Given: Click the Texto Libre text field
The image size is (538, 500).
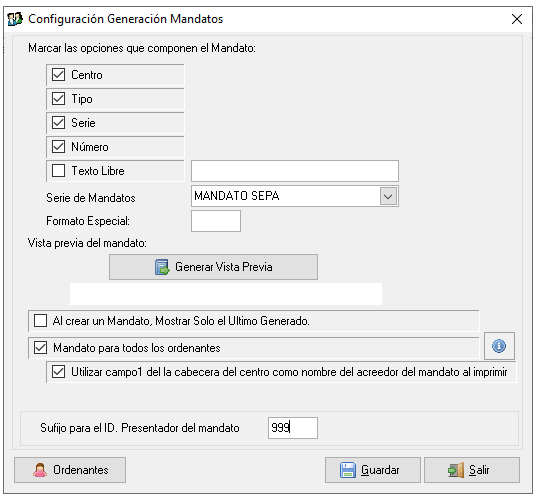Looking at the screenshot, I should point(295,171).
